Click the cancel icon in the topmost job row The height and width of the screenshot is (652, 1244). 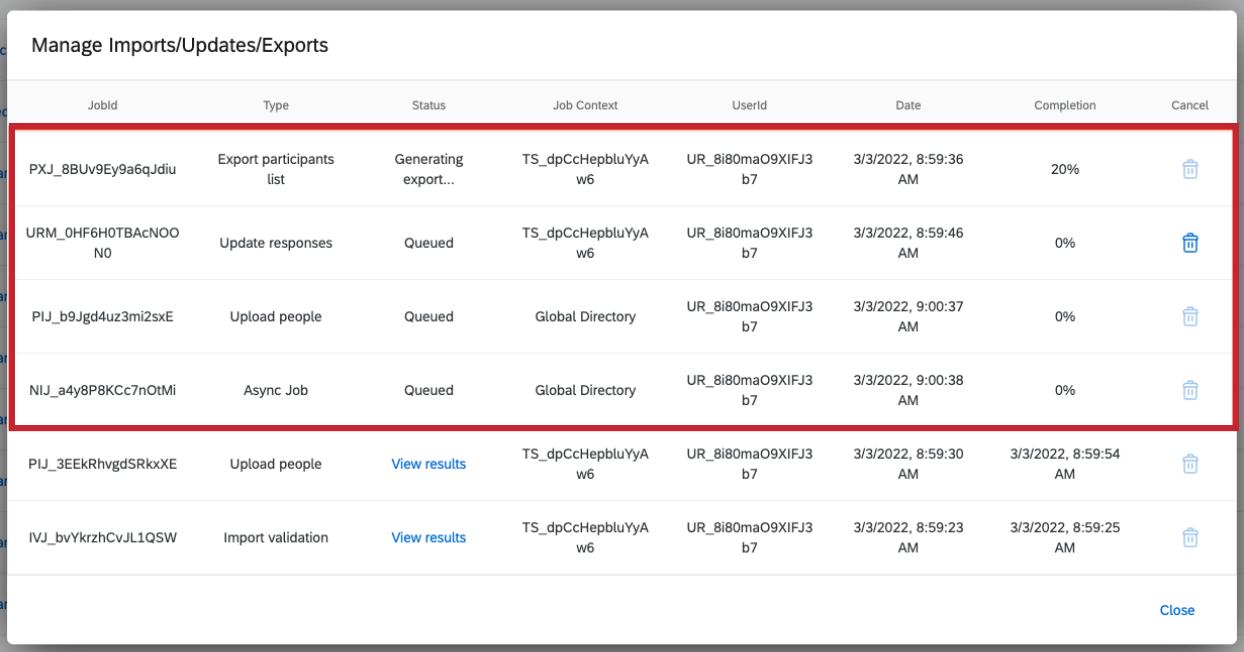pos(1190,169)
